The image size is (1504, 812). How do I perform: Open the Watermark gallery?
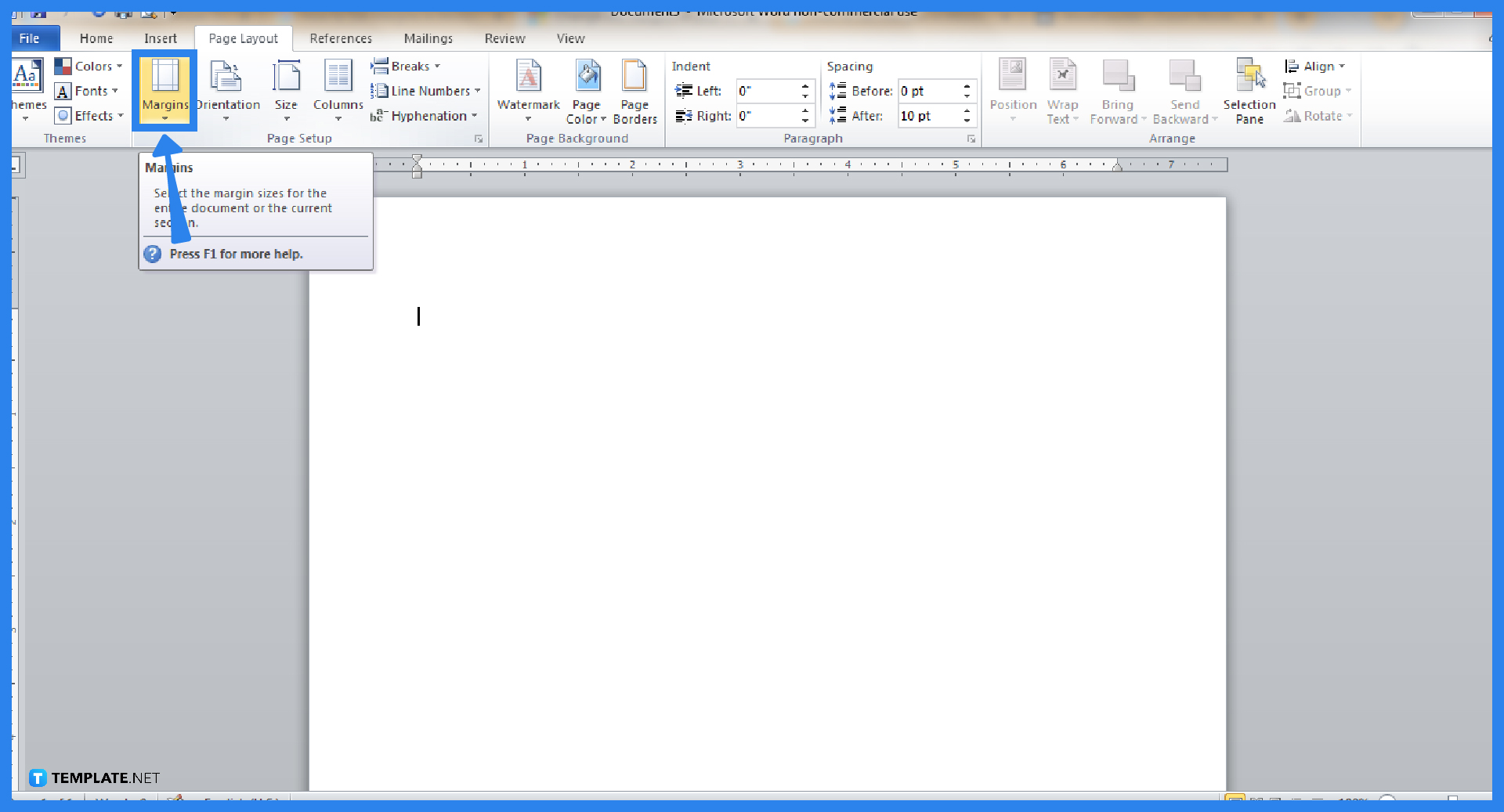point(527,90)
